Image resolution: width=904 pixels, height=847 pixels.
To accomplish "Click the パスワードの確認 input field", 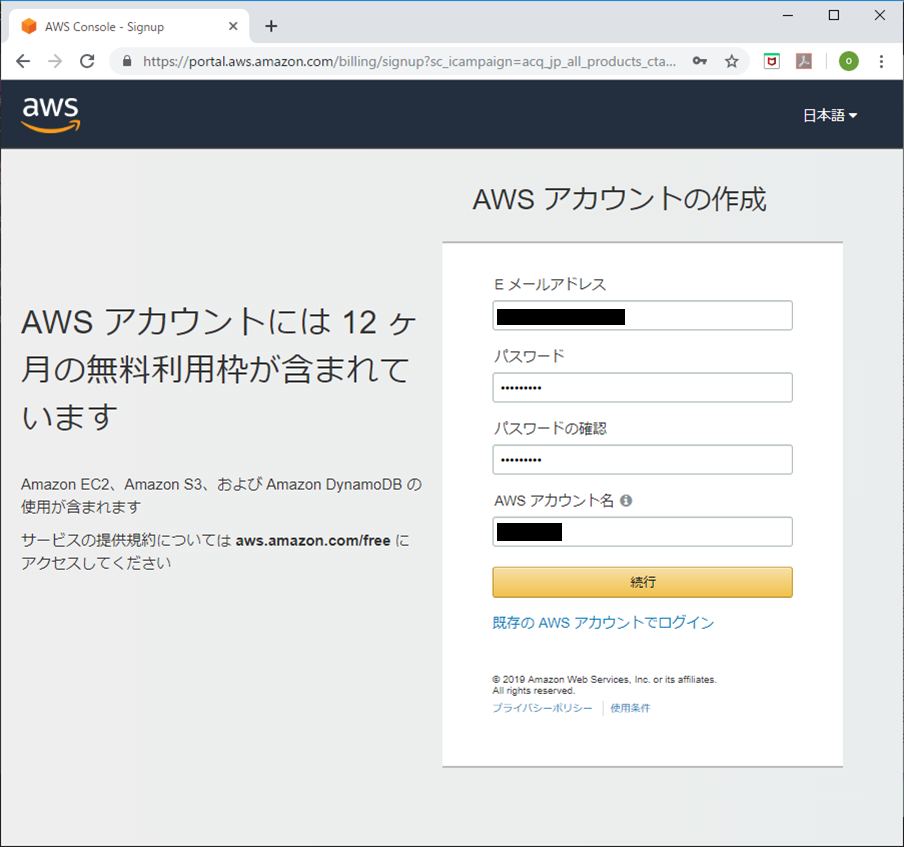I will [642, 460].
